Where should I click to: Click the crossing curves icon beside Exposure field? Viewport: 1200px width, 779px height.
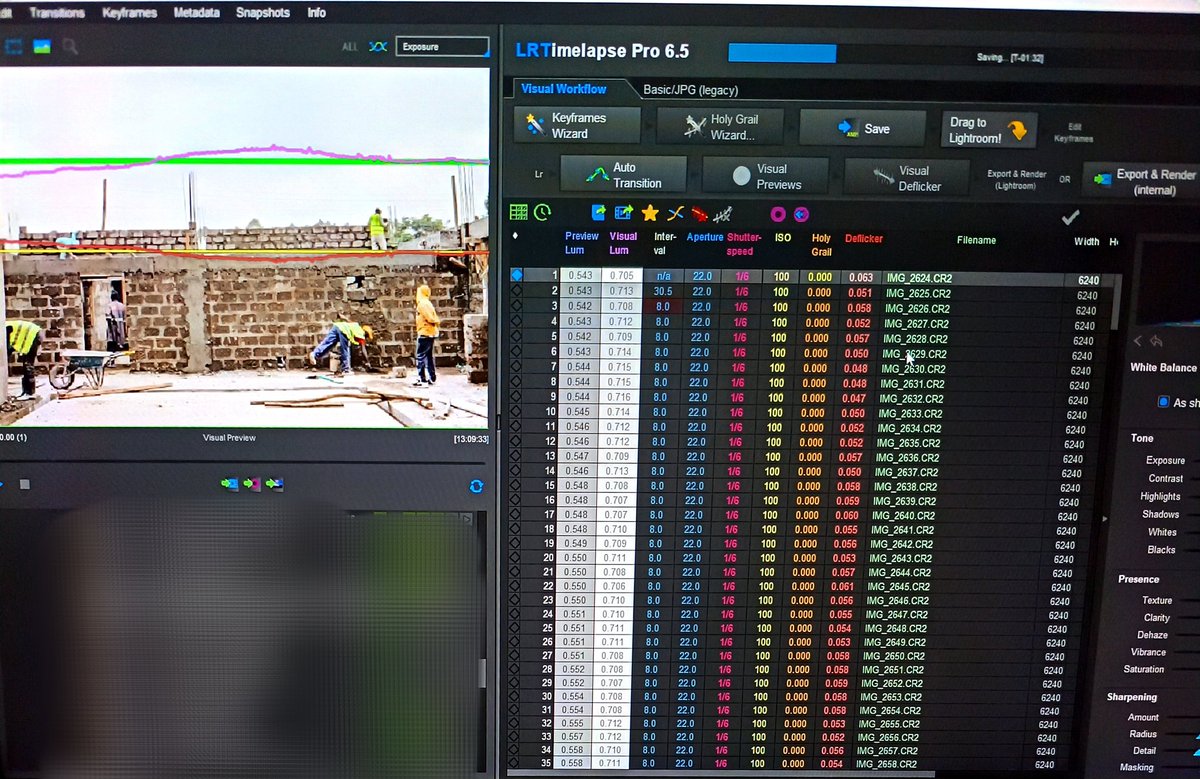point(377,46)
